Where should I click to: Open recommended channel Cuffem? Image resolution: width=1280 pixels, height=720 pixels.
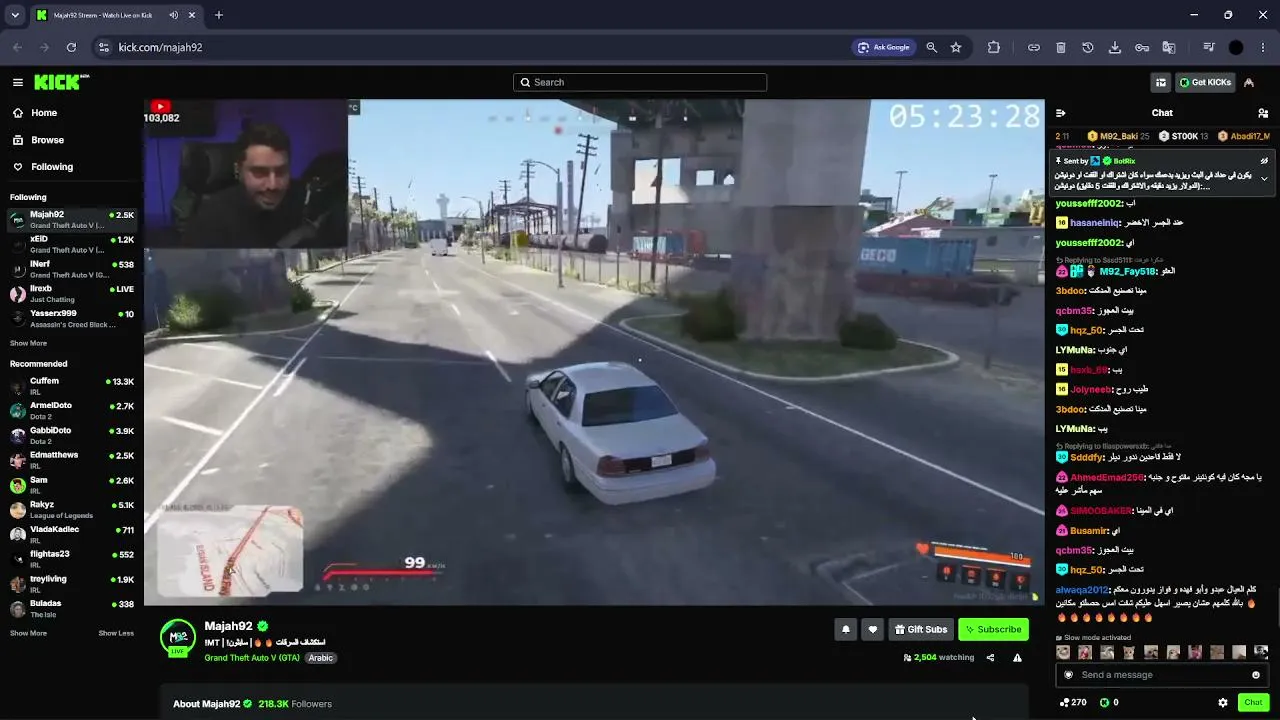coord(70,386)
